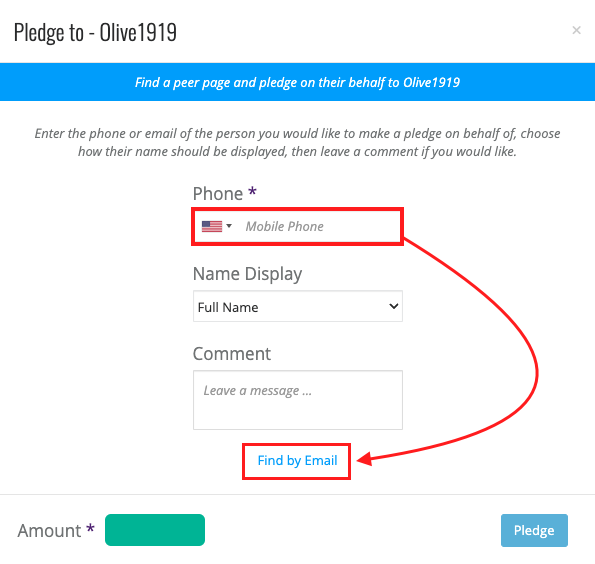Click the Comment label
The width and height of the screenshot is (595, 564).
[x=232, y=354]
